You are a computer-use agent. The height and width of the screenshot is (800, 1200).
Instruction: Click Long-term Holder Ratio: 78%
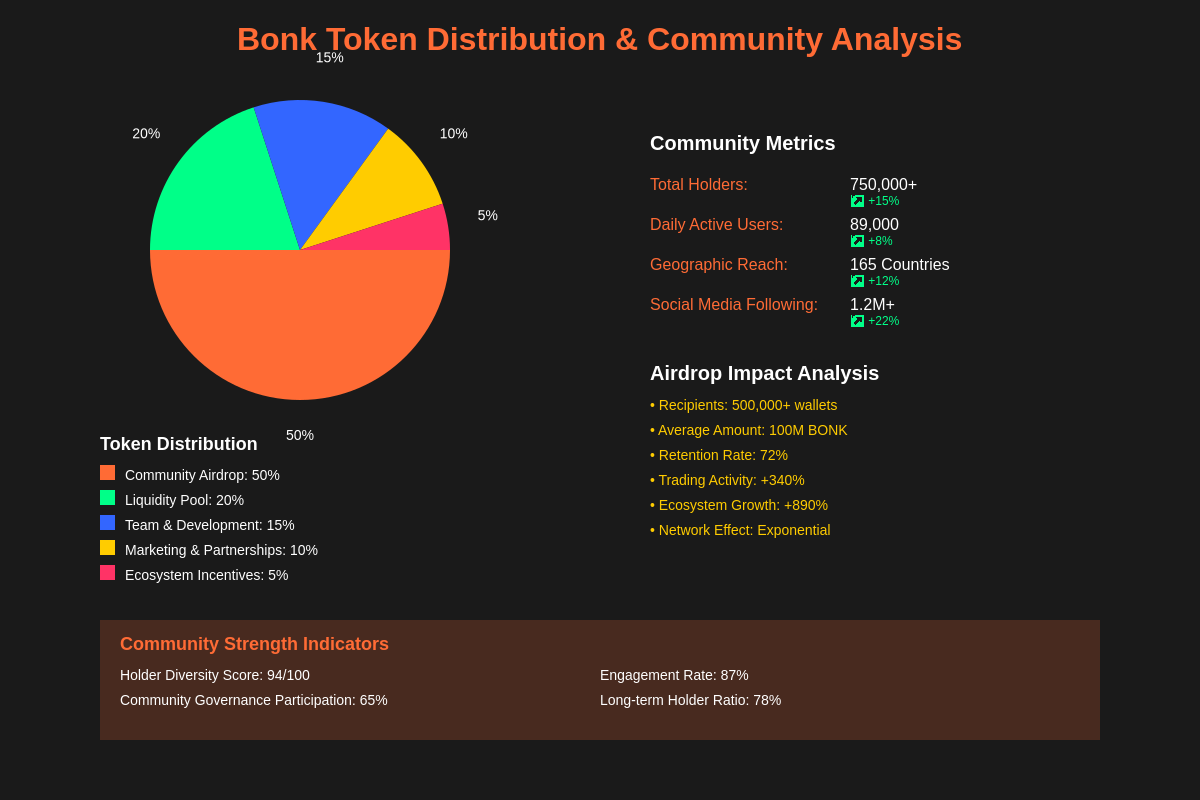[x=690, y=700]
